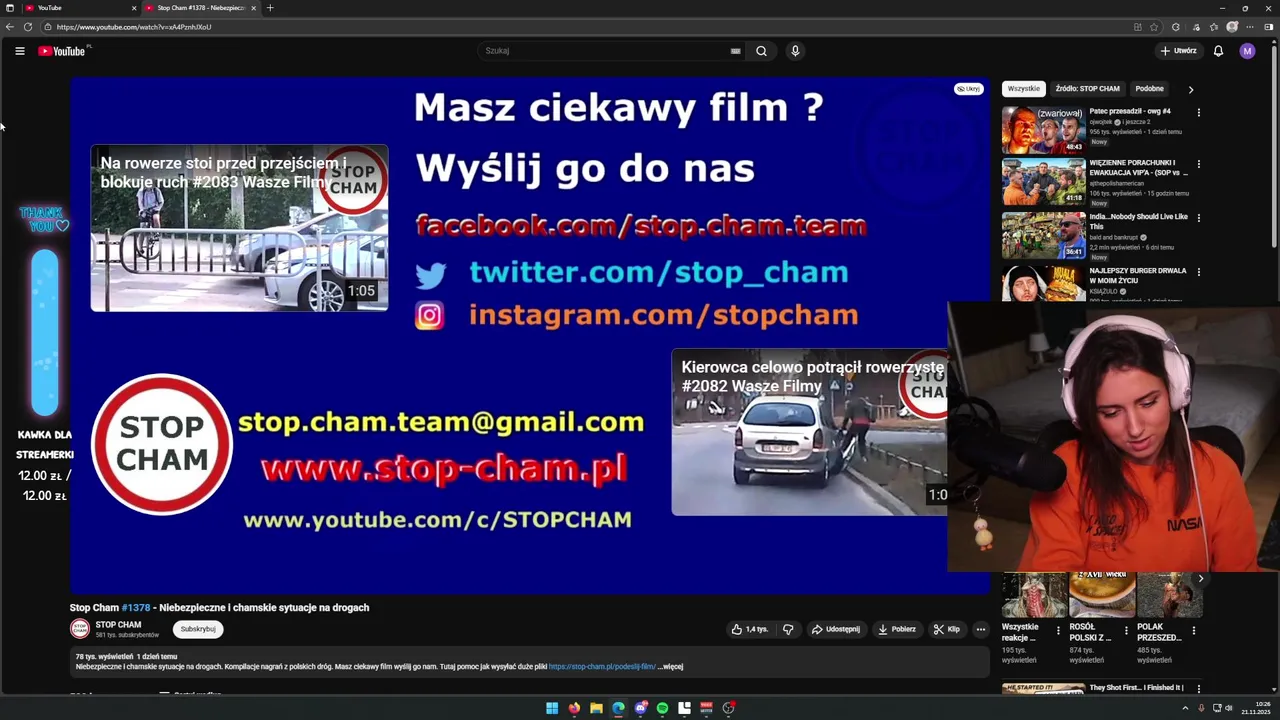Open Firefox from the taskbar
Viewport: 1280px width, 720px height.
pyautogui.click(x=574, y=708)
